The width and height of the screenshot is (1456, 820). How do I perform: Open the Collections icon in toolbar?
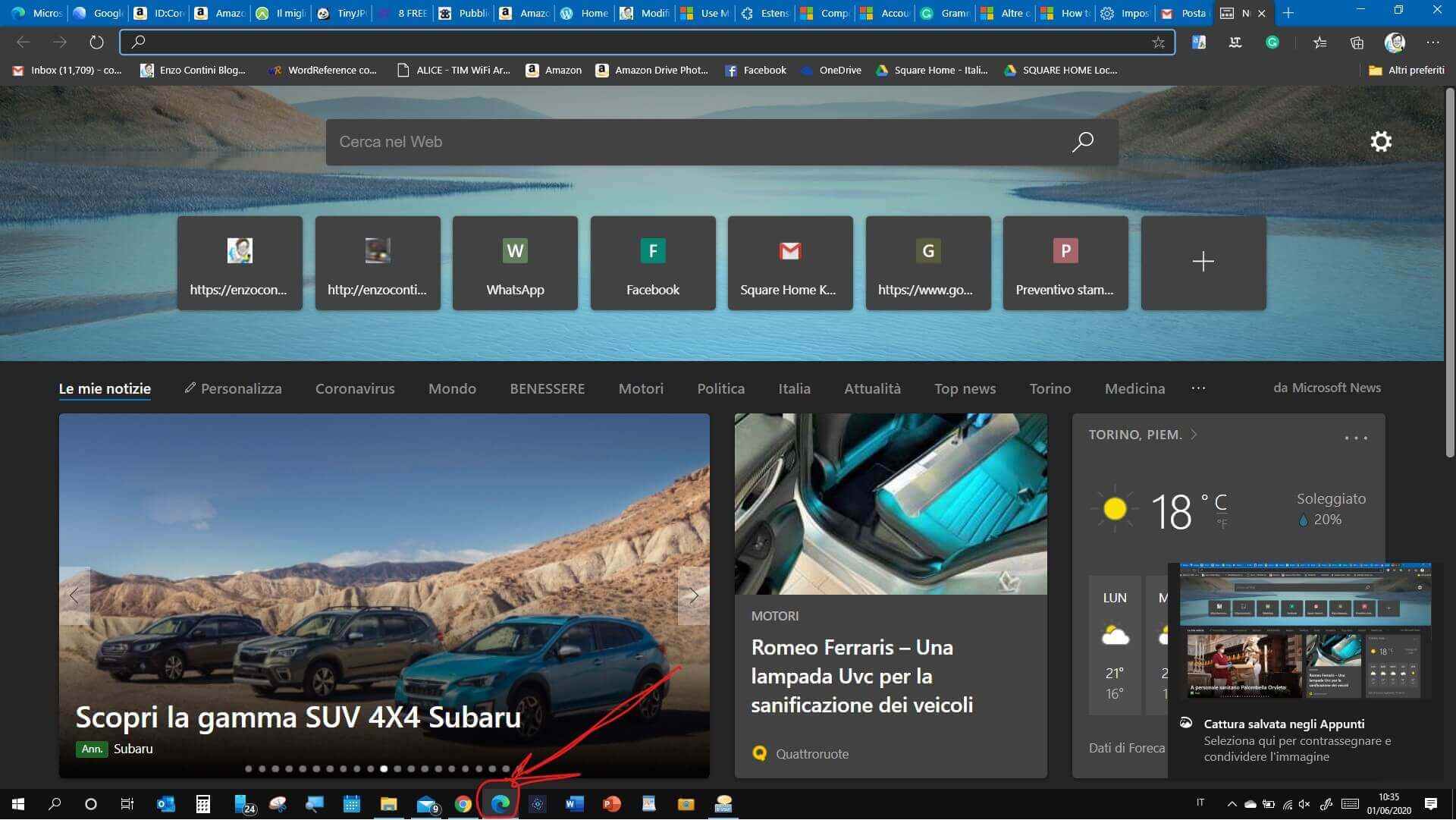[1357, 42]
